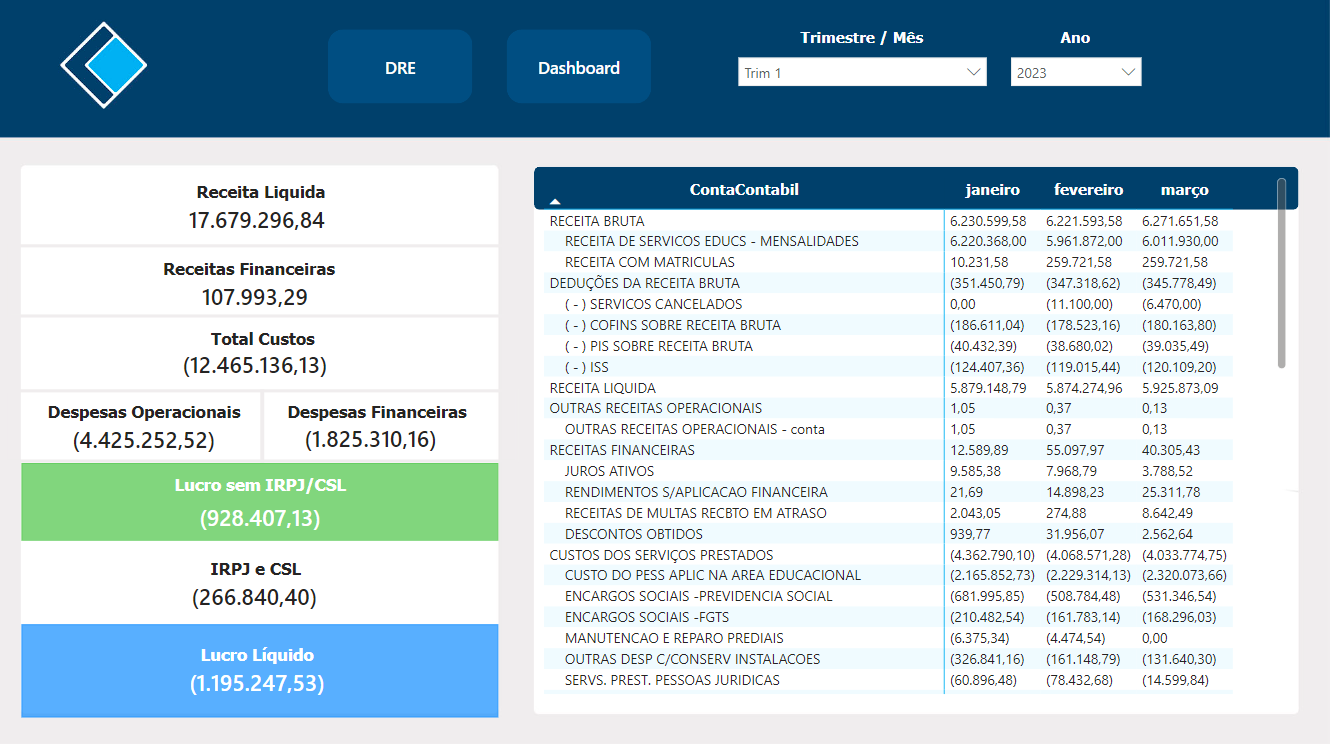This screenshot has width=1330, height=744.
Task: Click the JUROS ATIVOS row
Action: point(888,471)
